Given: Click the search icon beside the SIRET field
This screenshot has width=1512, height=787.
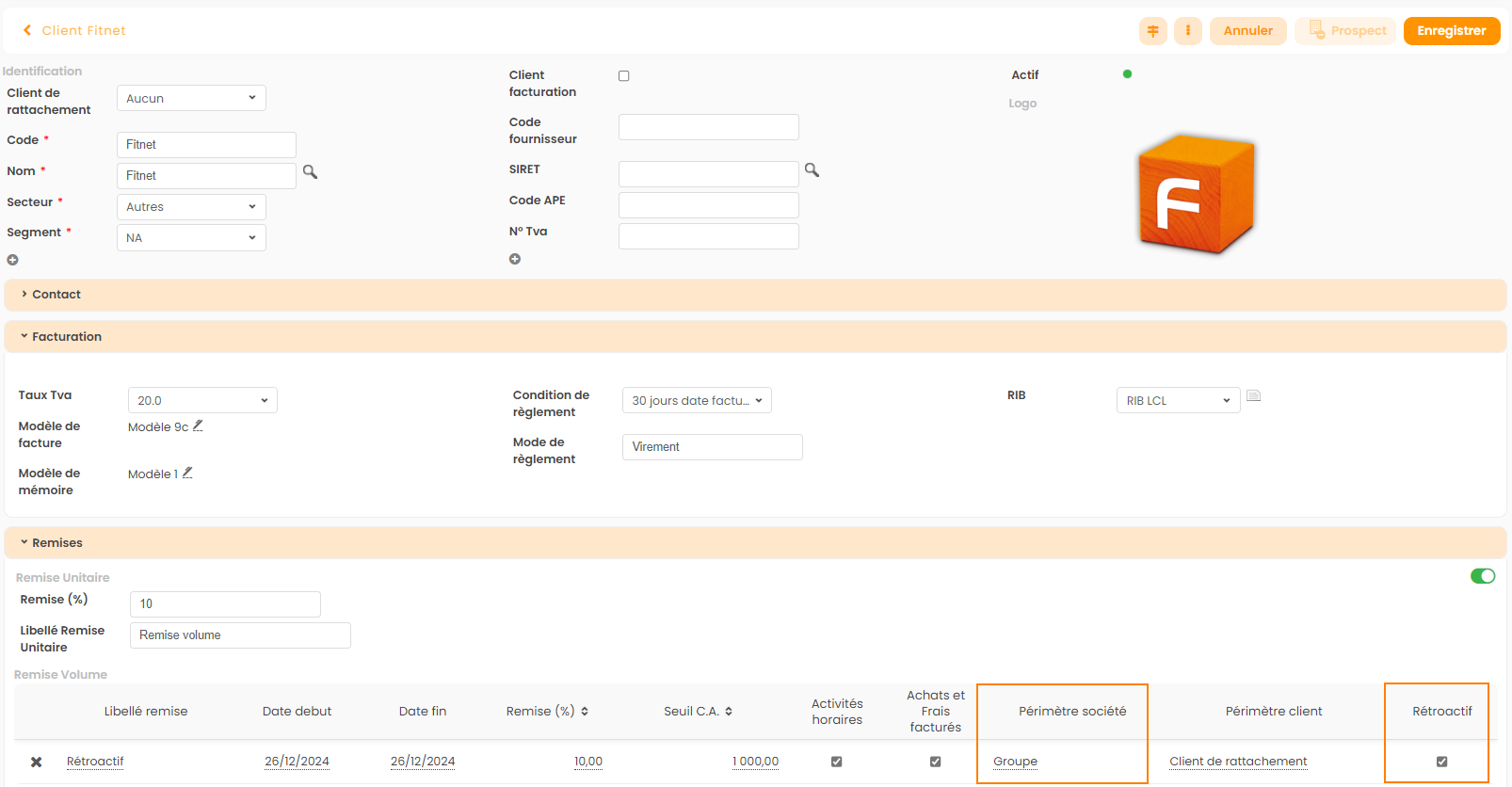Looking at the screenshot, I should (x=812, y=170).
